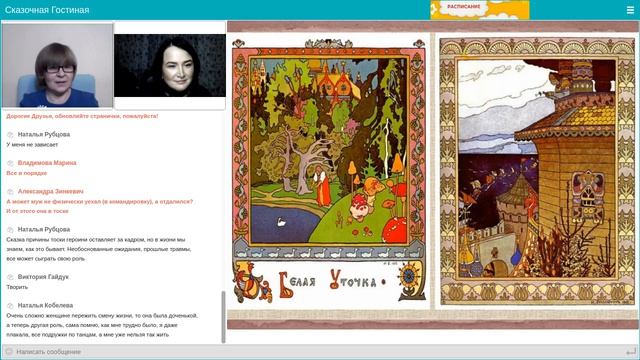Click avatar icon next to Владимова Марина
This screenshot has width=640, height=360.
[10, 163]
